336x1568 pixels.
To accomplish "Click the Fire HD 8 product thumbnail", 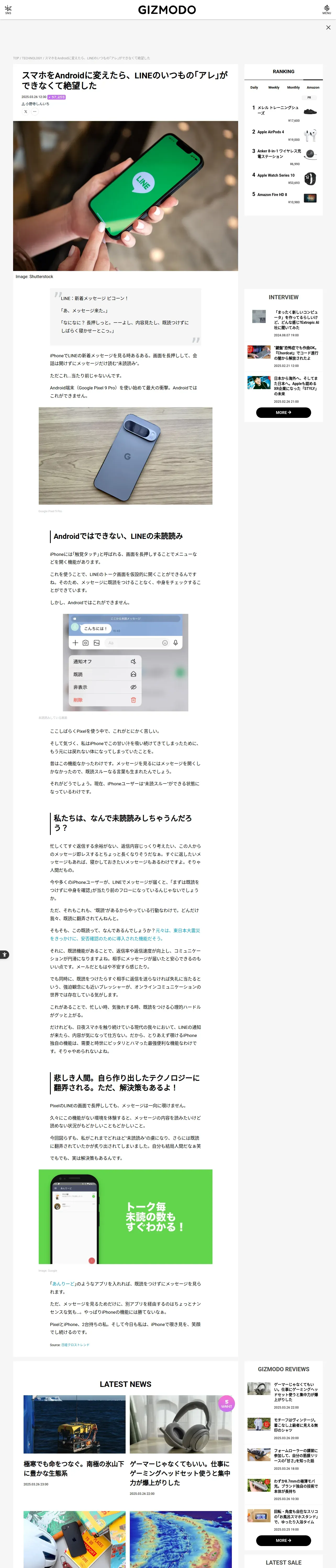I will click(x=310, y=198).
